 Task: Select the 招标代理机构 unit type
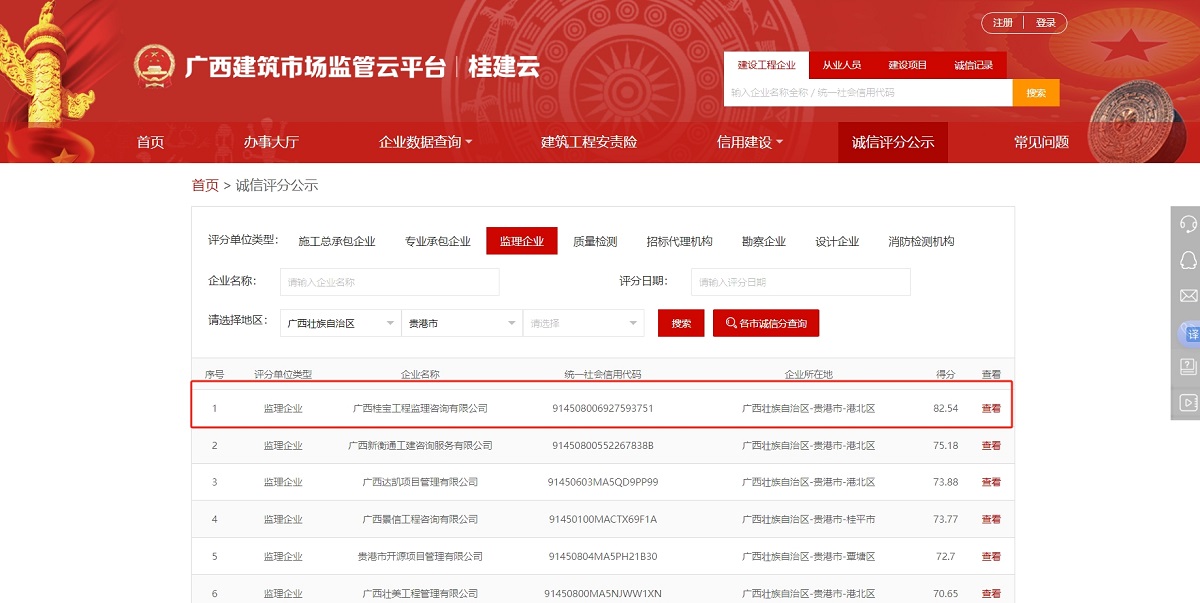pyautogui.click(x=679, y=241)
